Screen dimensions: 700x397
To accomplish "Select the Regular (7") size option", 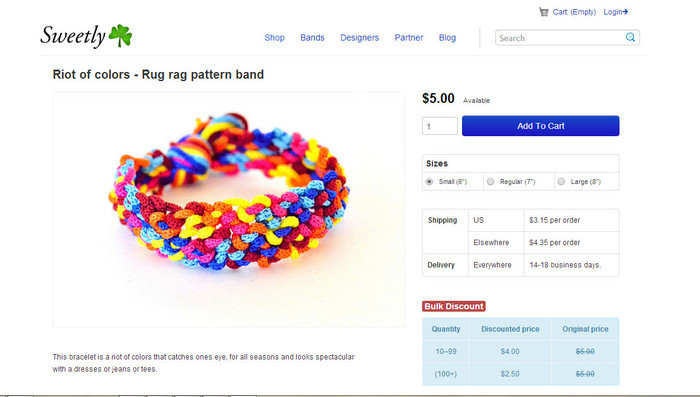I will coord(491,182).
